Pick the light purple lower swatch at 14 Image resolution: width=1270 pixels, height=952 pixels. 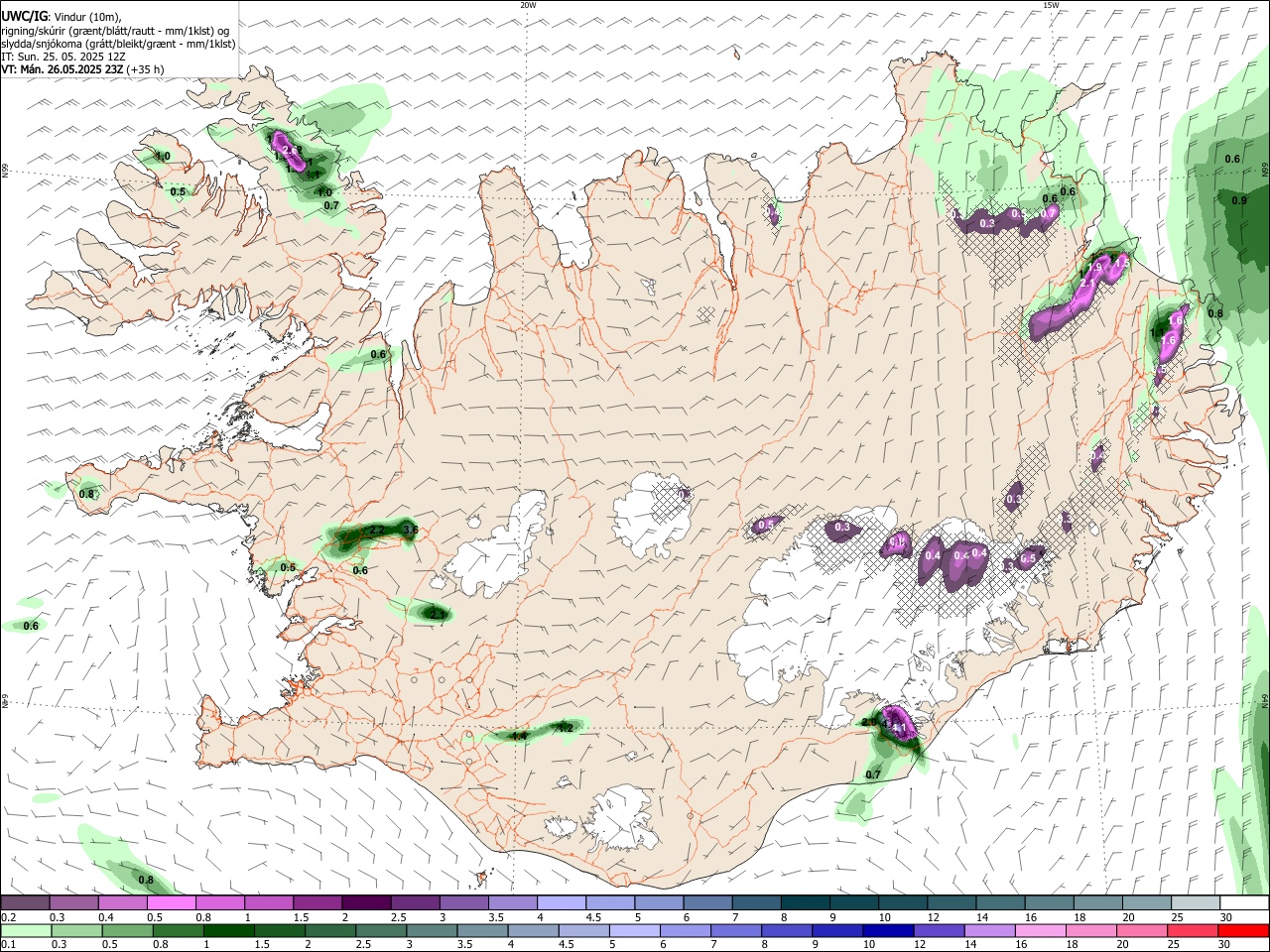[x=989, y=931]
